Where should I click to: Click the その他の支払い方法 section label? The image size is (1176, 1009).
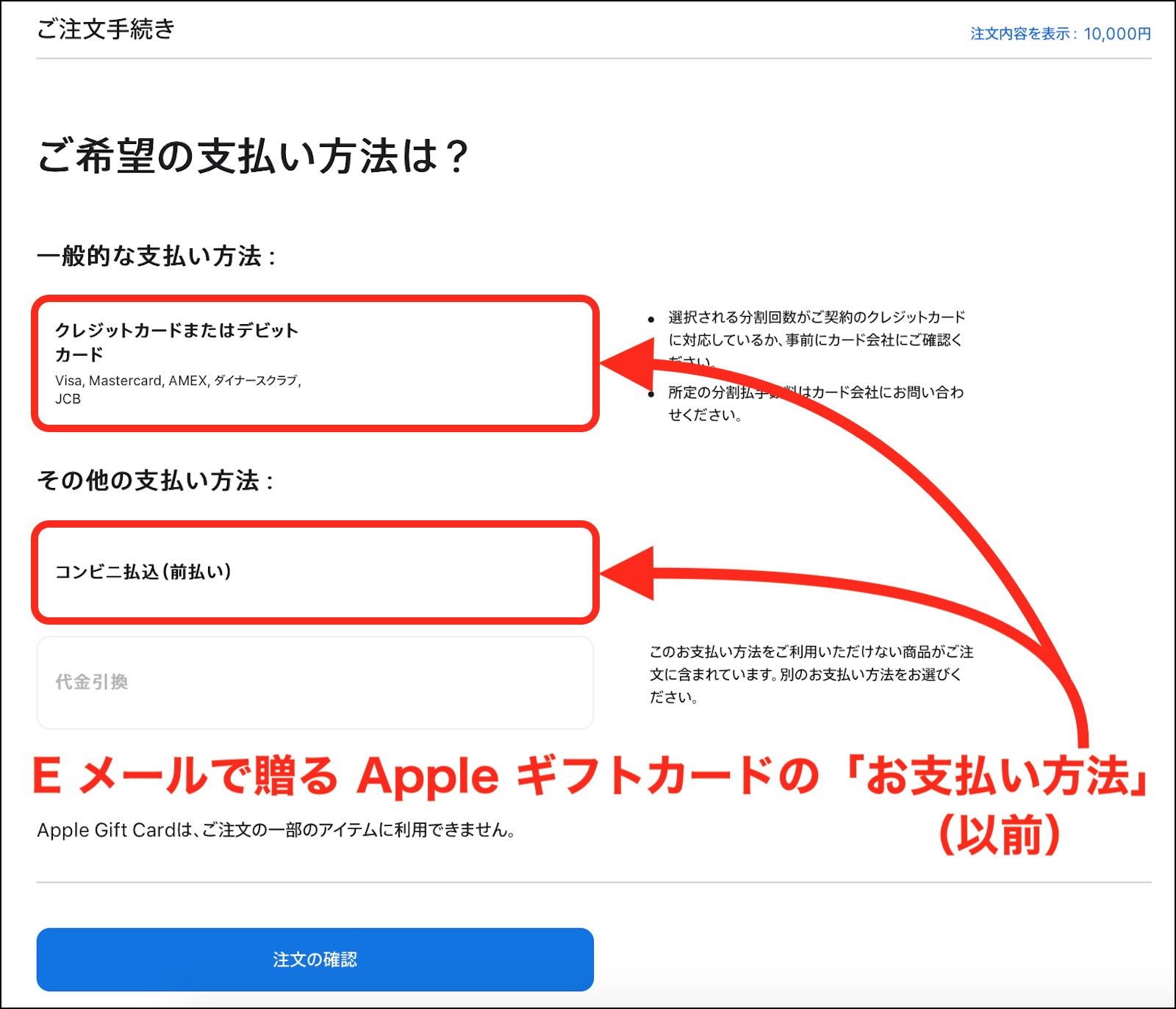pyautogui.click(x=156, y=481)
